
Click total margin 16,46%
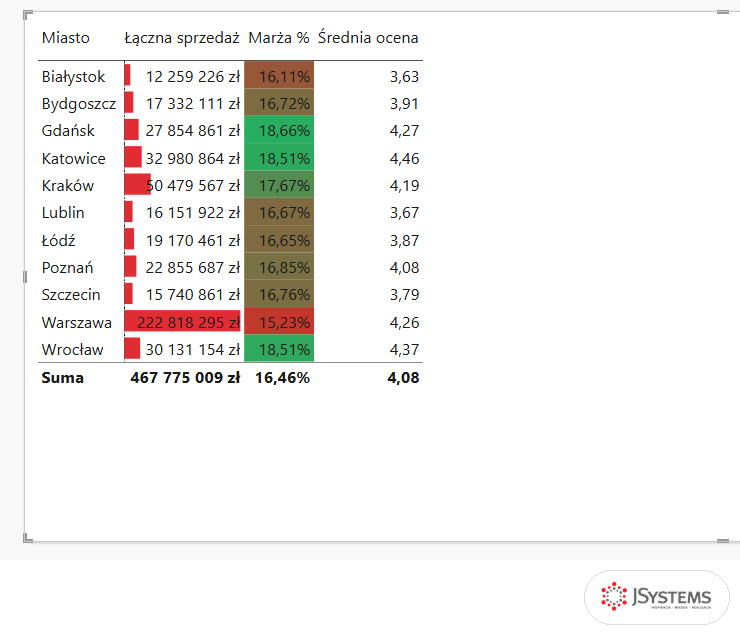point(282,377)
